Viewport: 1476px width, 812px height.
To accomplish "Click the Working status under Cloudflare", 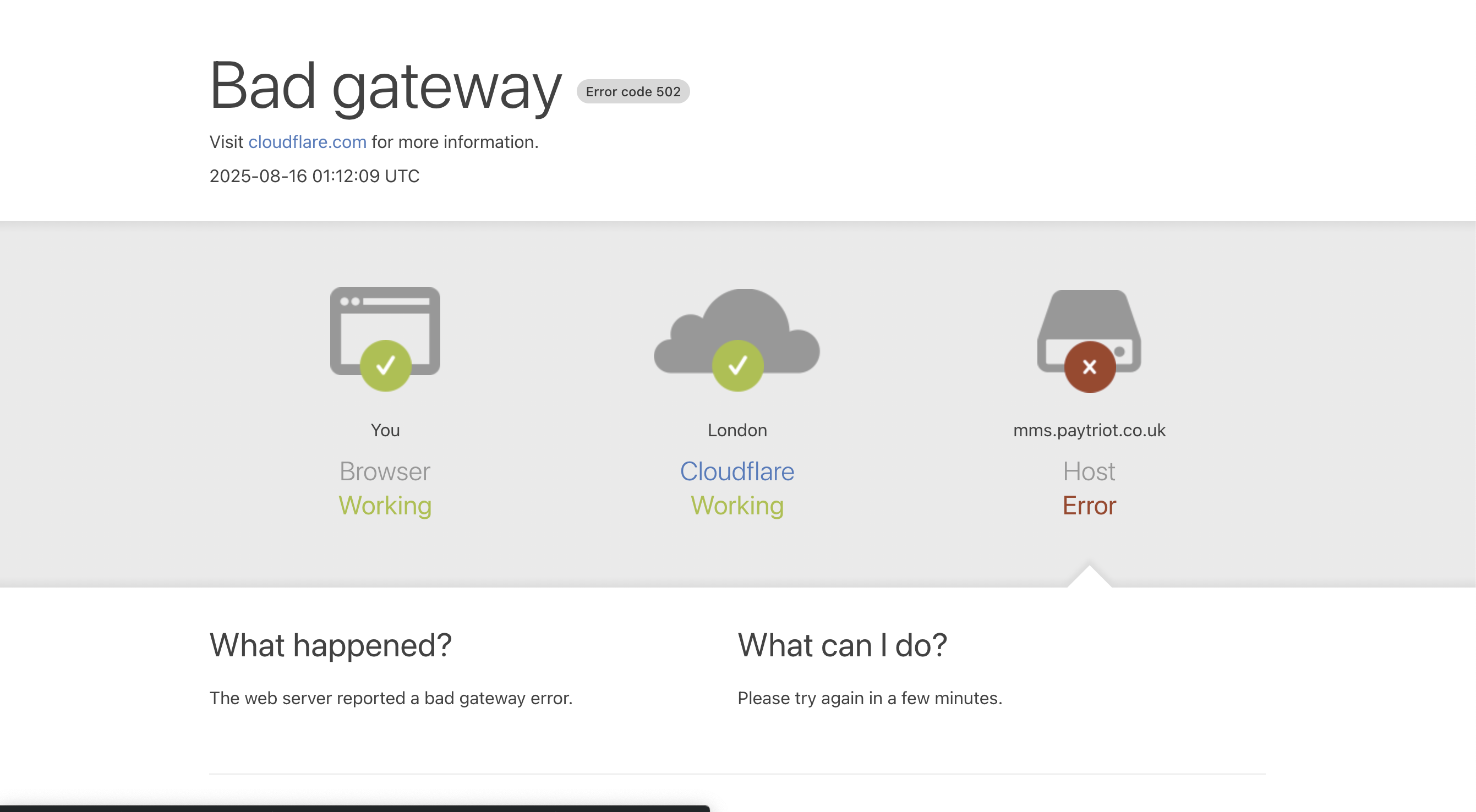I will click(x=737, y=506).
